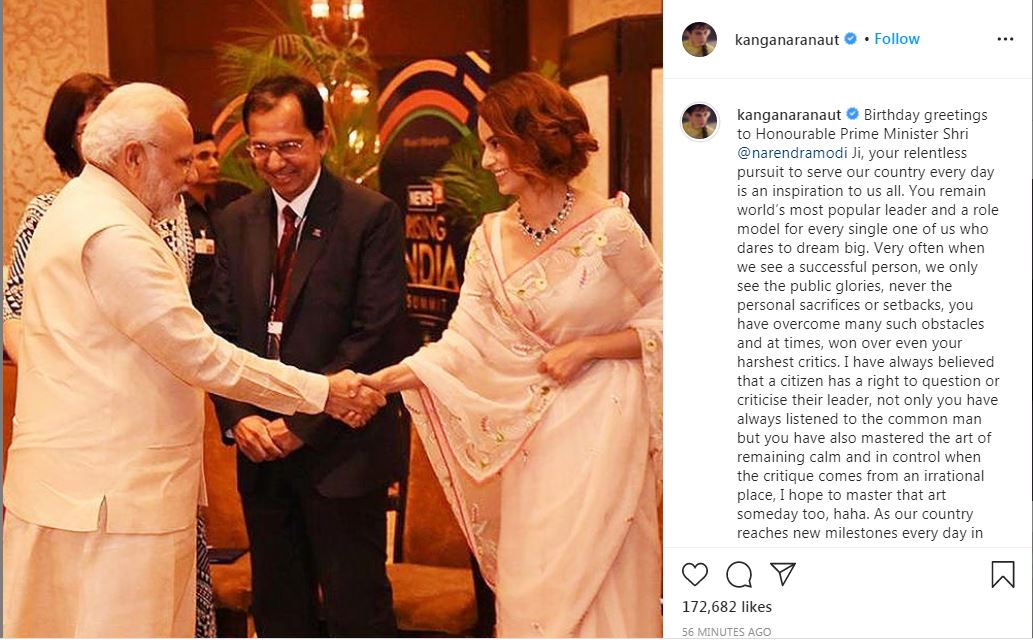Click the kanganaranaut username in header
This screenshot has height=642, width=1033.
tap(787, 40)
